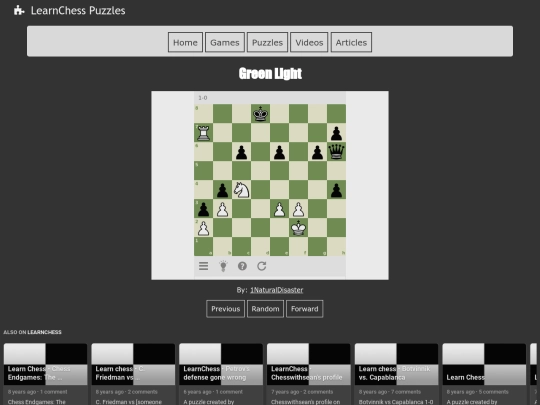Select the white pawn on b3
Image resolution: width=540 pixels, height=405 pixels.
[222, 208]
